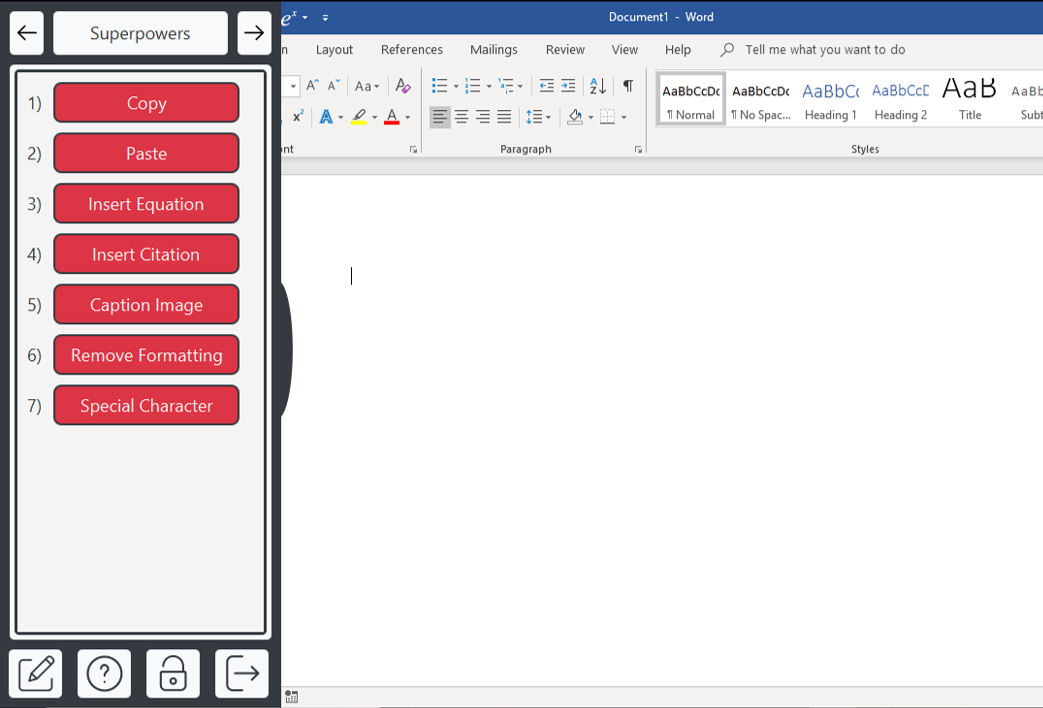The height and width of the screenshot is (708, 1043).
Task: Click the Tell me search field
Action: [824, 50]
